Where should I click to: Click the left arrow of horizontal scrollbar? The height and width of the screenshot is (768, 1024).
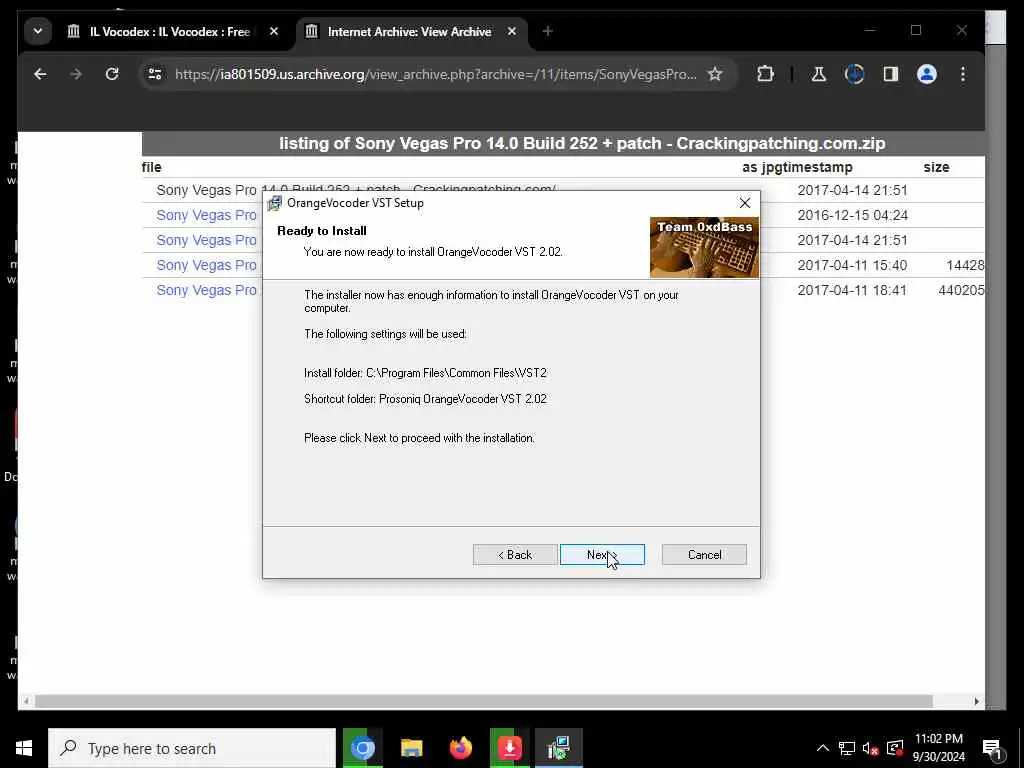(x=26, y=701)
